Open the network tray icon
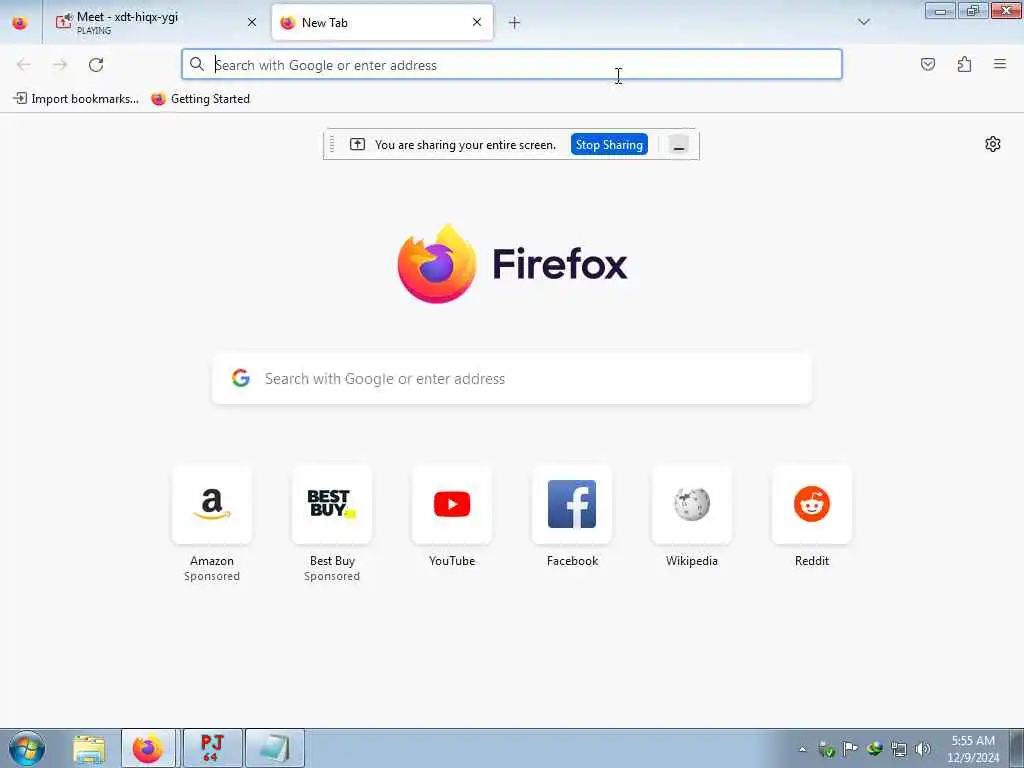The image size is (1024, 768). pos(899,749)
